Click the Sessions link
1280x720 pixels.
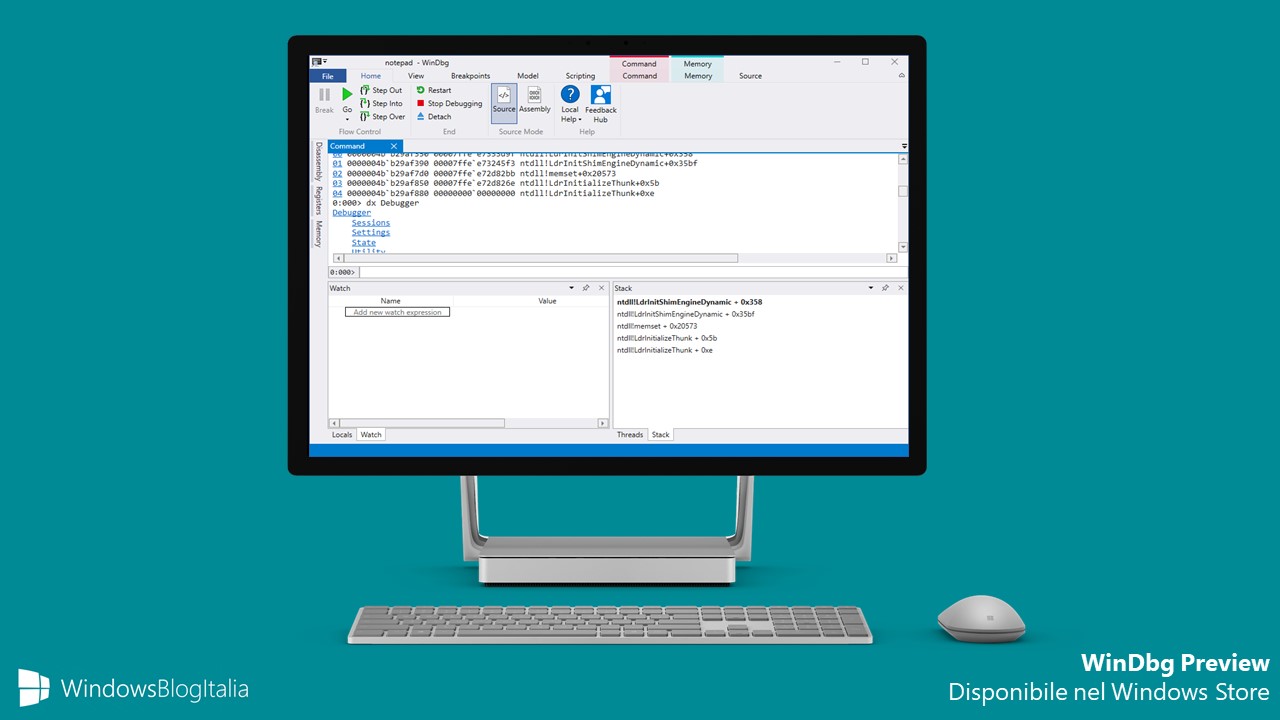(371, 223)
